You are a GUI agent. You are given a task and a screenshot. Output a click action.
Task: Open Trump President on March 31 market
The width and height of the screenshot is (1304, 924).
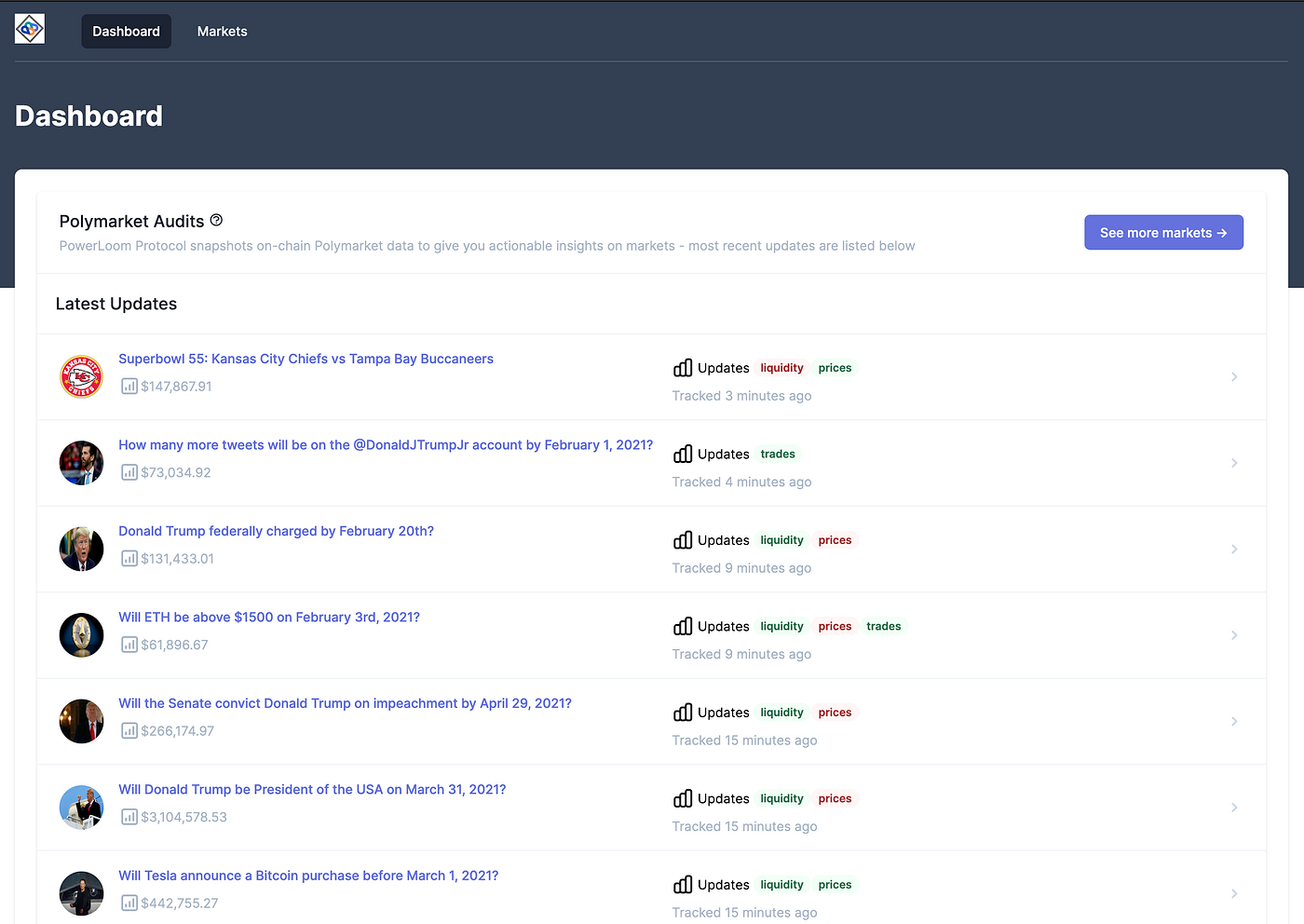pyautogui.click(x=312, y=790)
